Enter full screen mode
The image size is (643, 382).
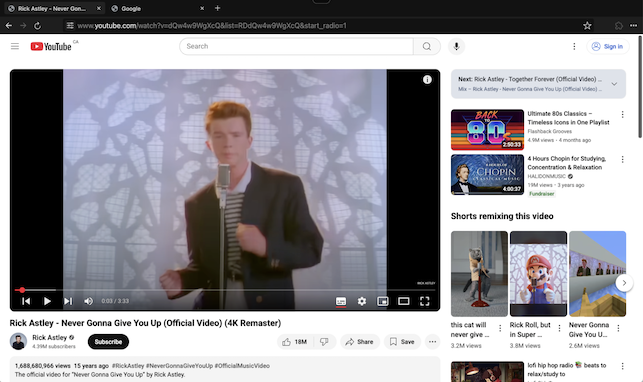pyautogui.click(x=424, y=301)
